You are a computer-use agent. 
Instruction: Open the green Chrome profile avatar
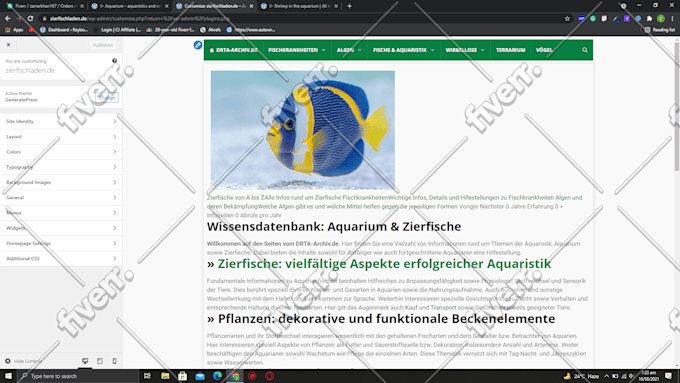pos(660,19)
